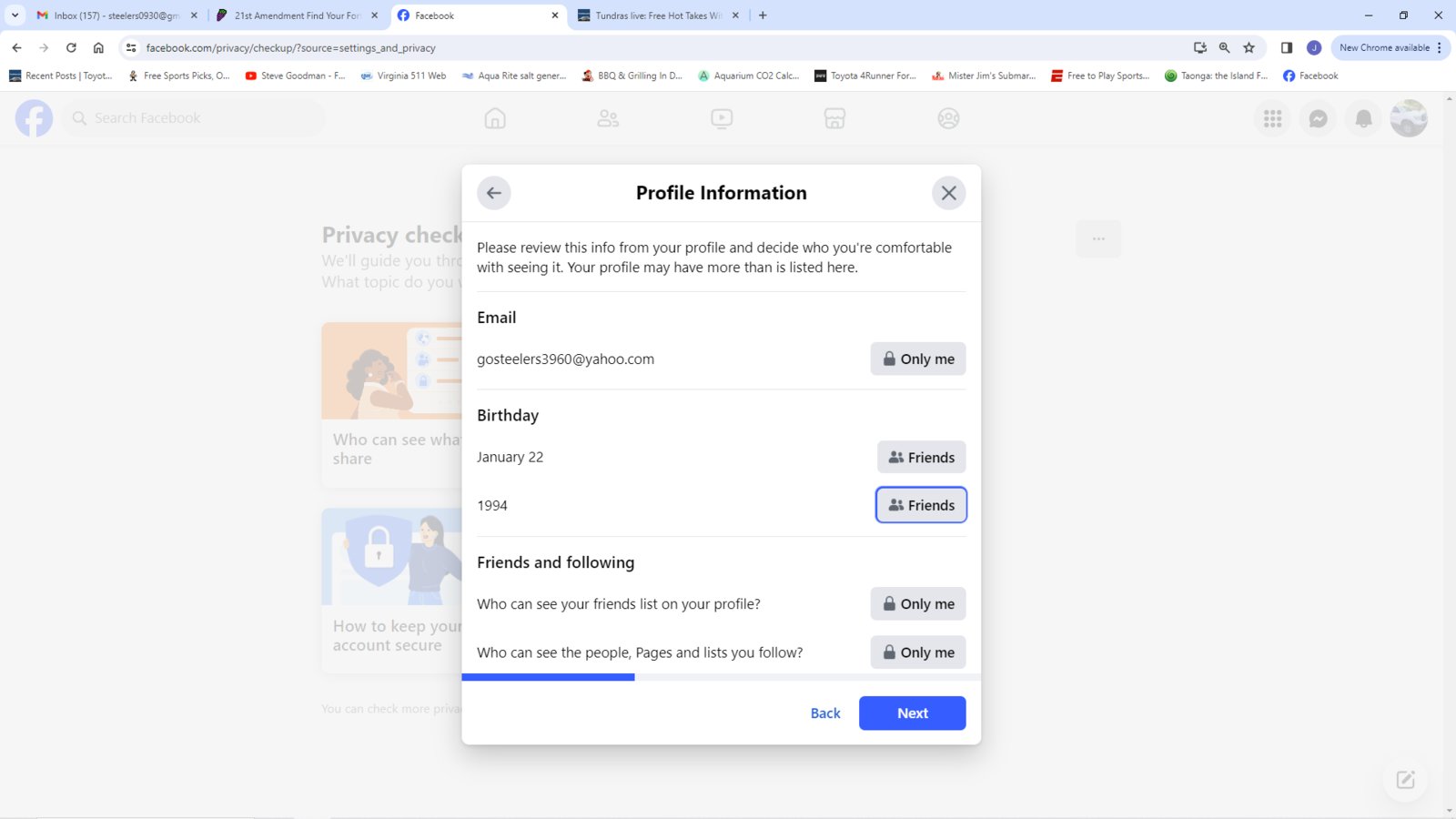Image resolution: width=1456 pixels, height=819 pixels.
Task: Close the Facebook browser tab
Action: tap(555, 15)
